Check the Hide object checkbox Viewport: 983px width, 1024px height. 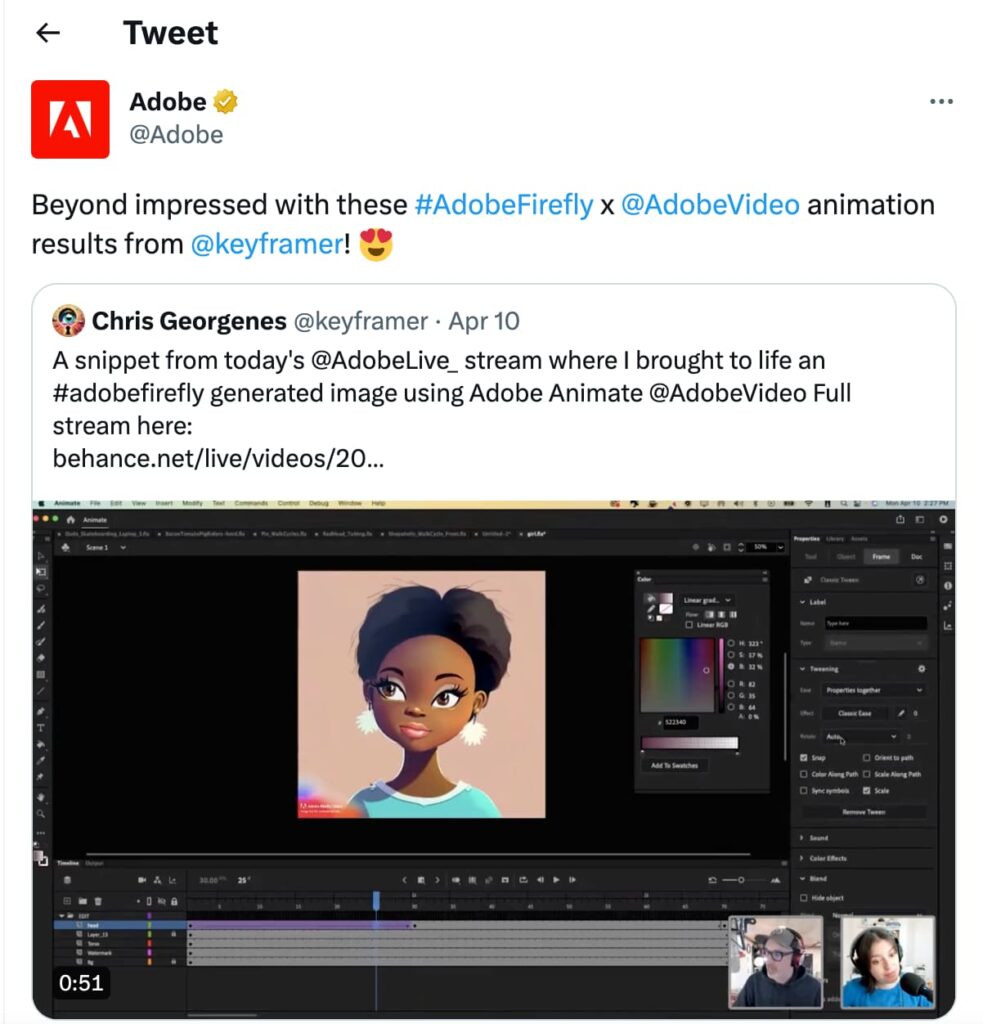pyautogui.click(x=805, y=898)
